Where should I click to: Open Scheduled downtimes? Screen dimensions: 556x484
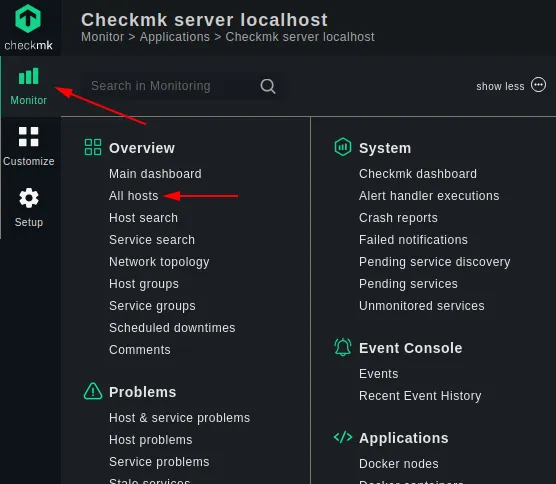(172, 328)
